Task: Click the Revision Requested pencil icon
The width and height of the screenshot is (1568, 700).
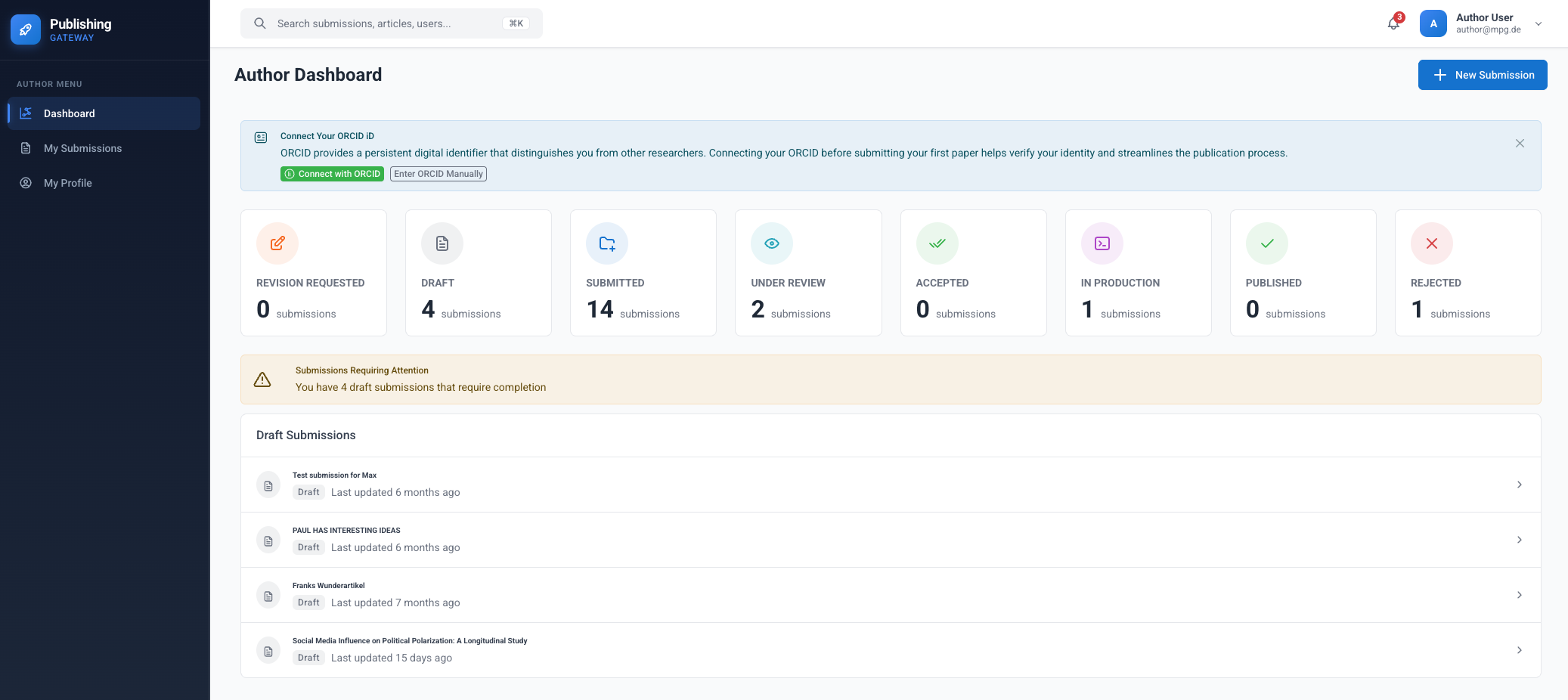Action: [277, 243]
